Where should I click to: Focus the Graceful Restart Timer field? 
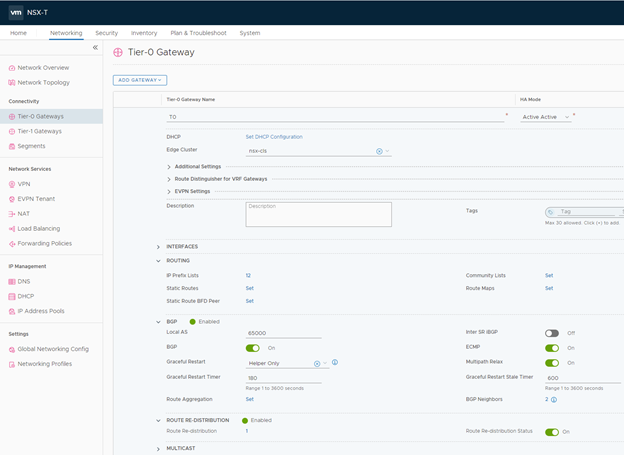283,378
